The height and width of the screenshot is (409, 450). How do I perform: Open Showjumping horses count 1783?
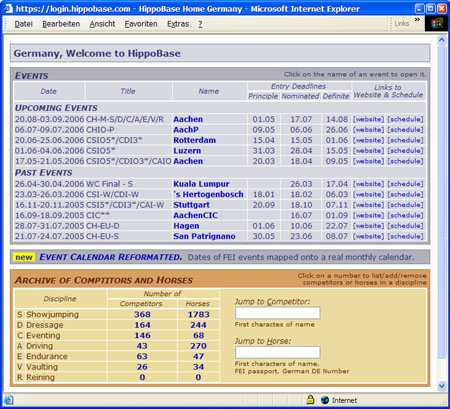point(199,314)
